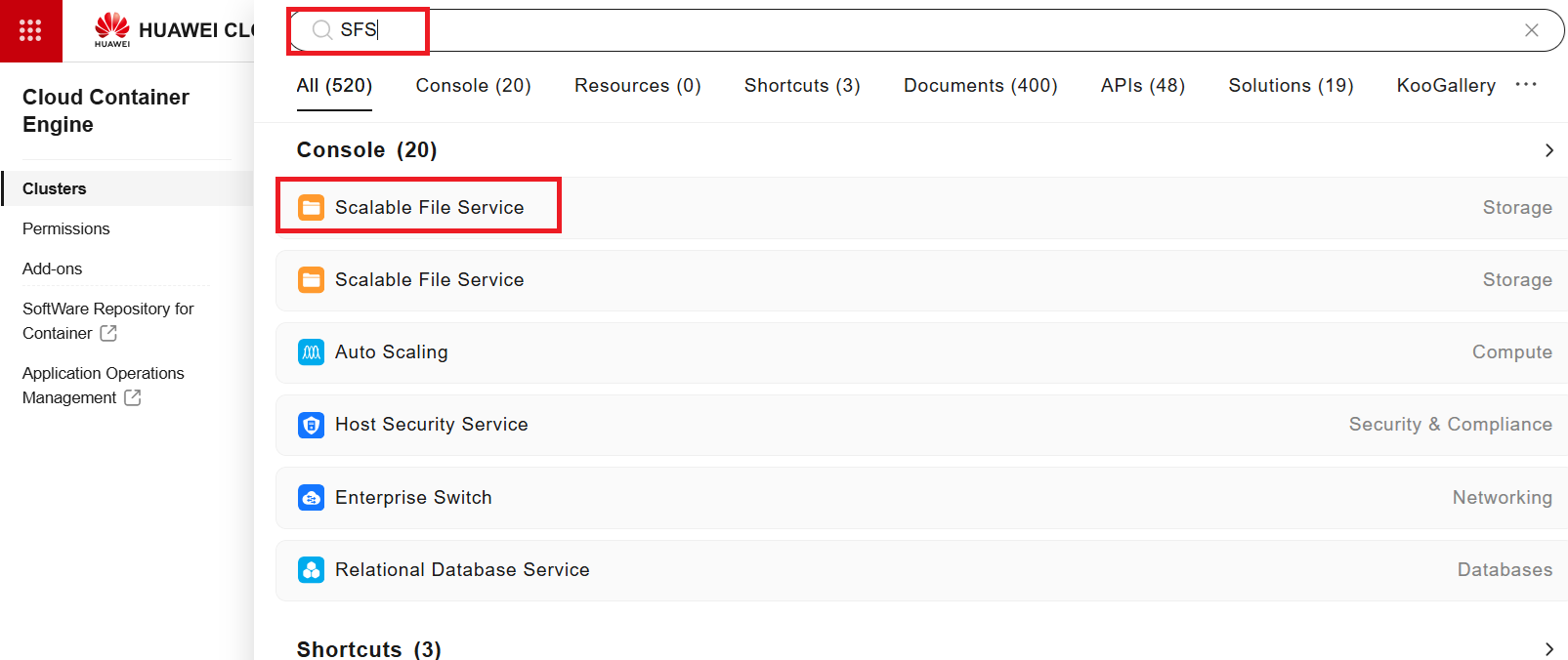Switch to the APIs (48) tab
The height and width of the screenshot is (660, 1568).
pos(1142,86)
